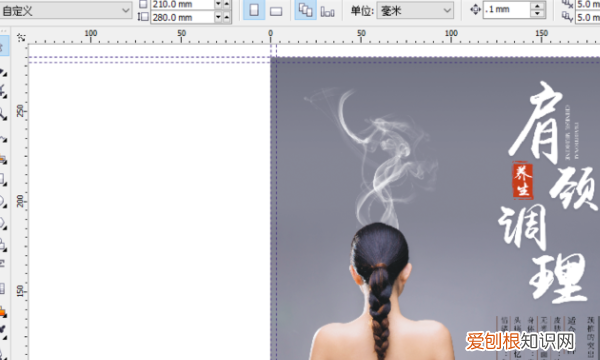Apply page layout to all pages
This screenshot has width=600, height=360.
[x=305, y=10]
